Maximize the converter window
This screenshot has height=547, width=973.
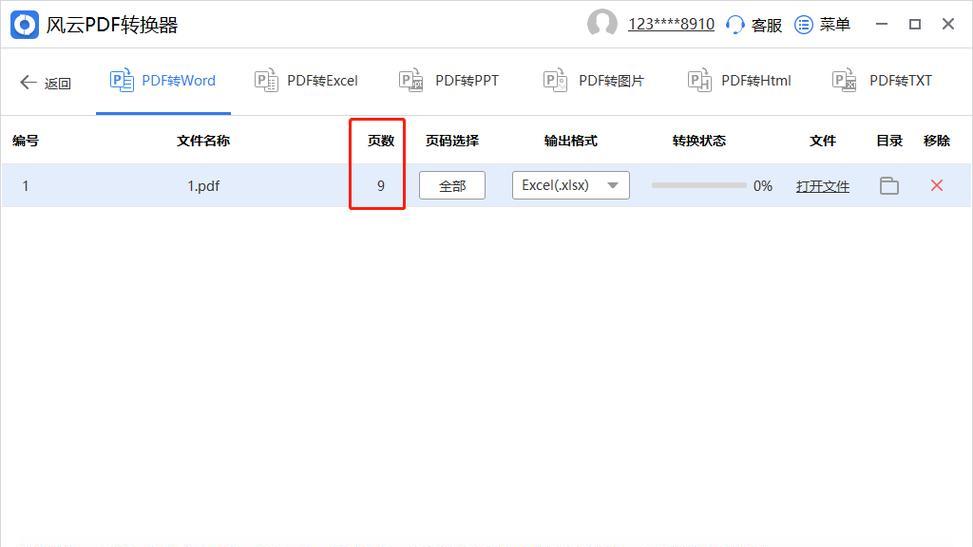[915, 24]
